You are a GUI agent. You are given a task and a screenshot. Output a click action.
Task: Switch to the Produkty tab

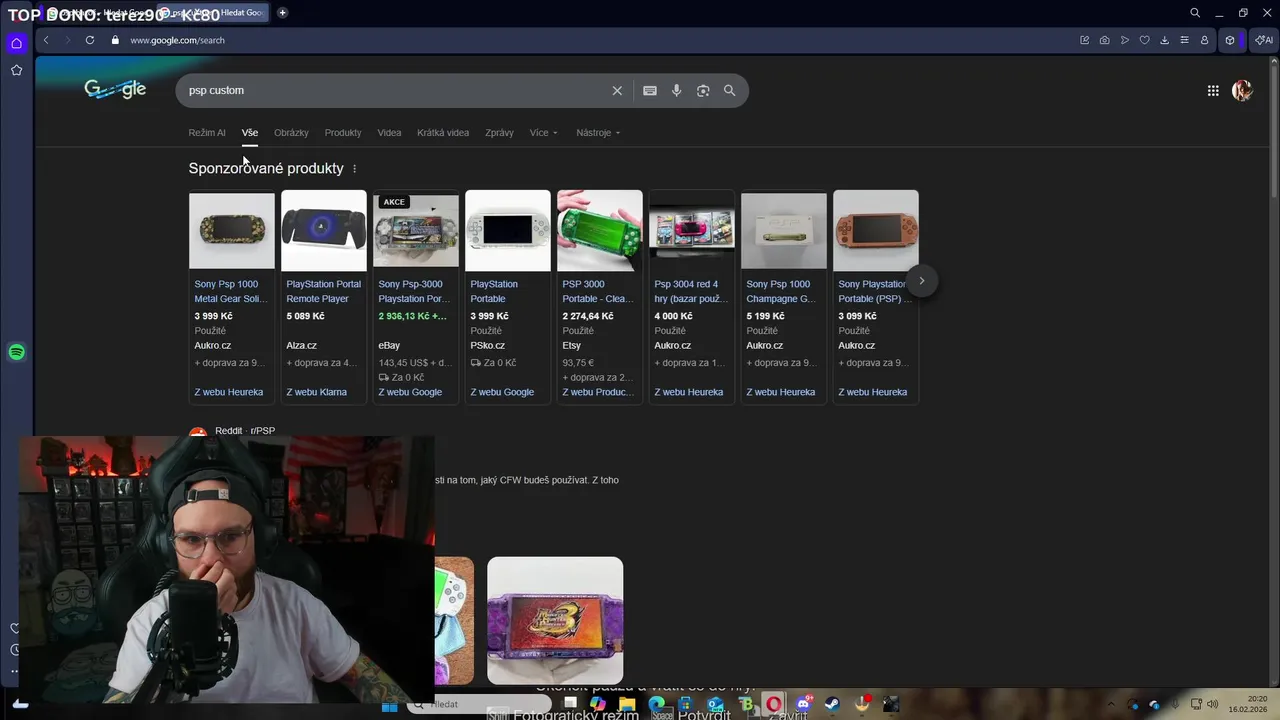[x=343, y=133]
